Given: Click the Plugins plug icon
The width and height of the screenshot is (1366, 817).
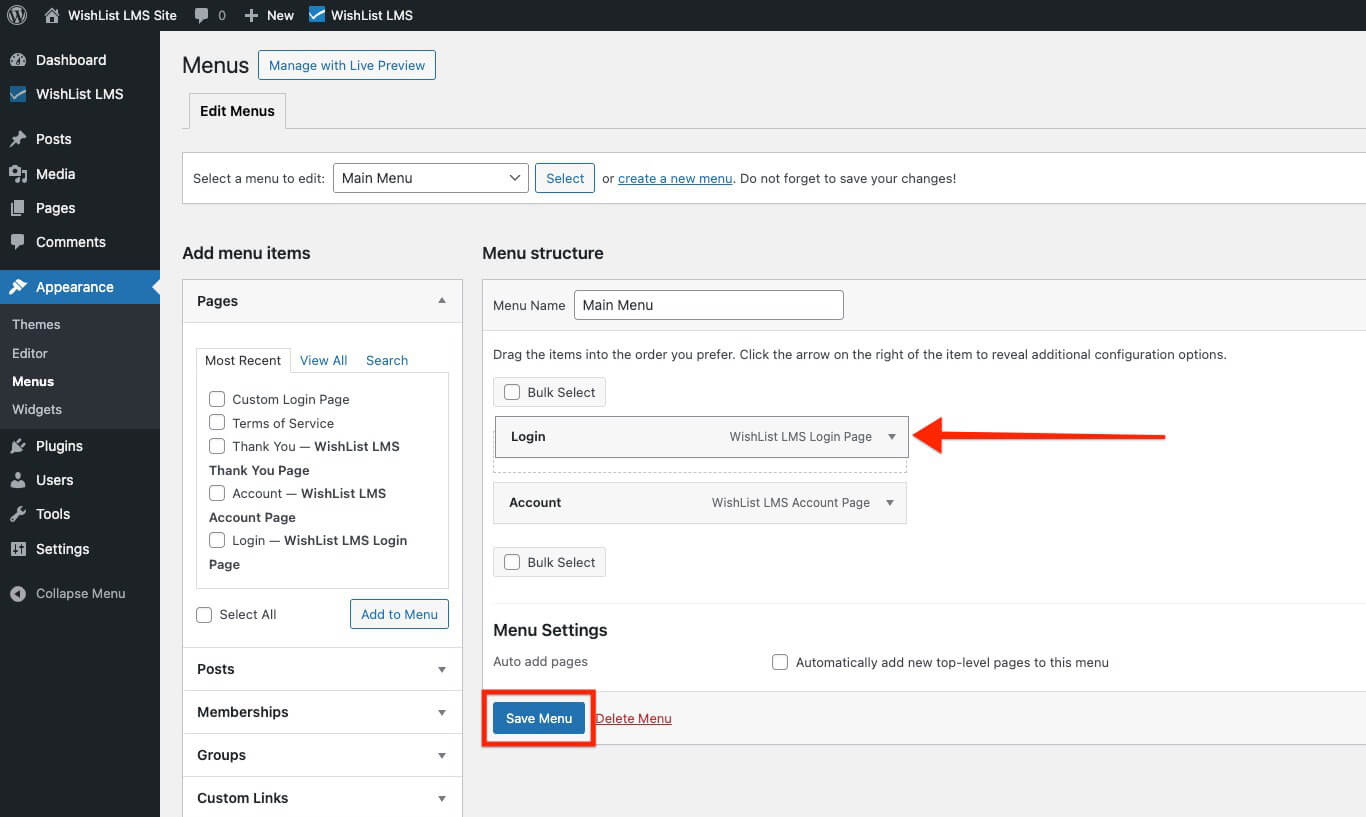Looking at the screenshot, I should click(x=18, y=446).
